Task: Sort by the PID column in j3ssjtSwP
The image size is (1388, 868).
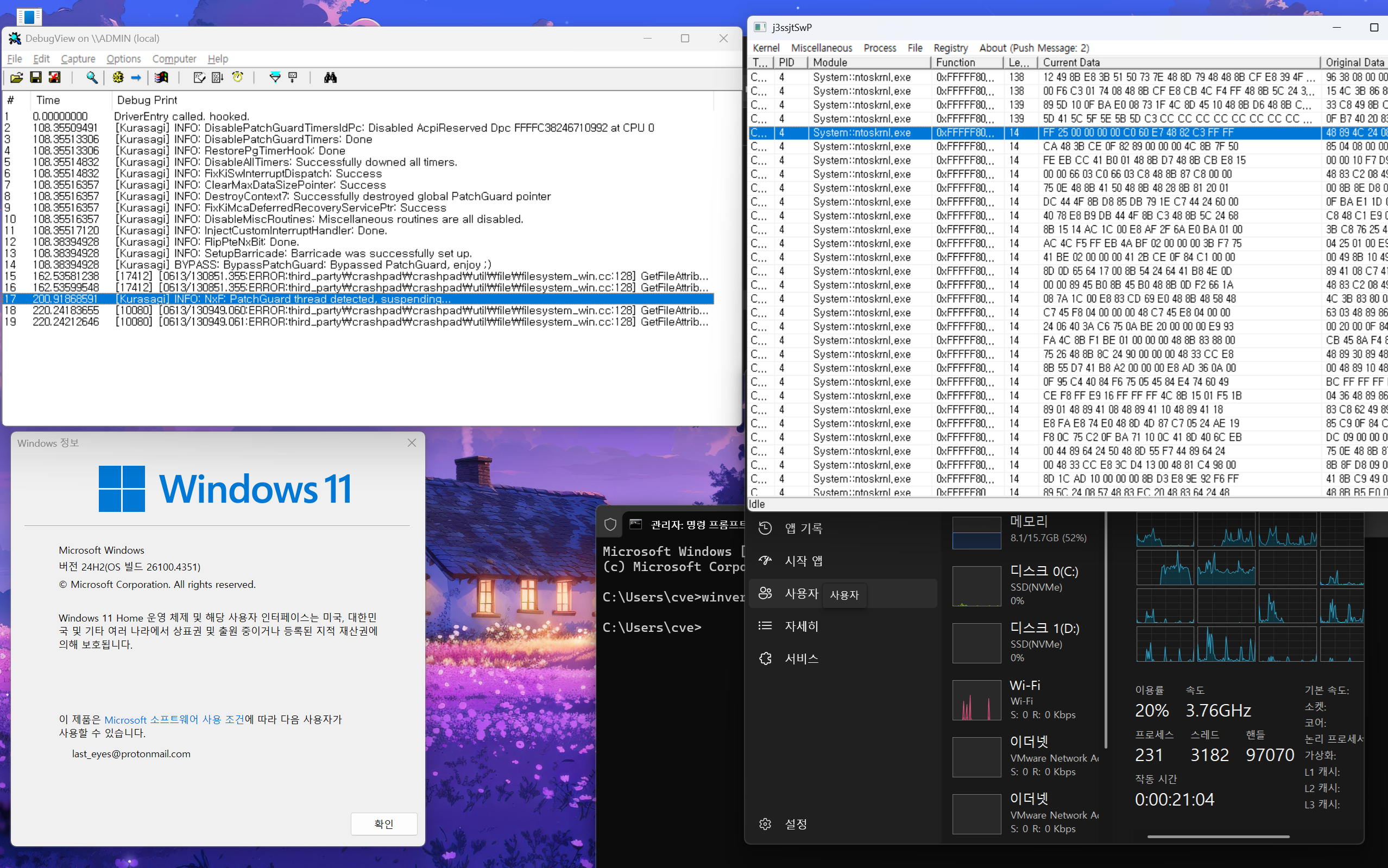Action: tap(791, 62)
